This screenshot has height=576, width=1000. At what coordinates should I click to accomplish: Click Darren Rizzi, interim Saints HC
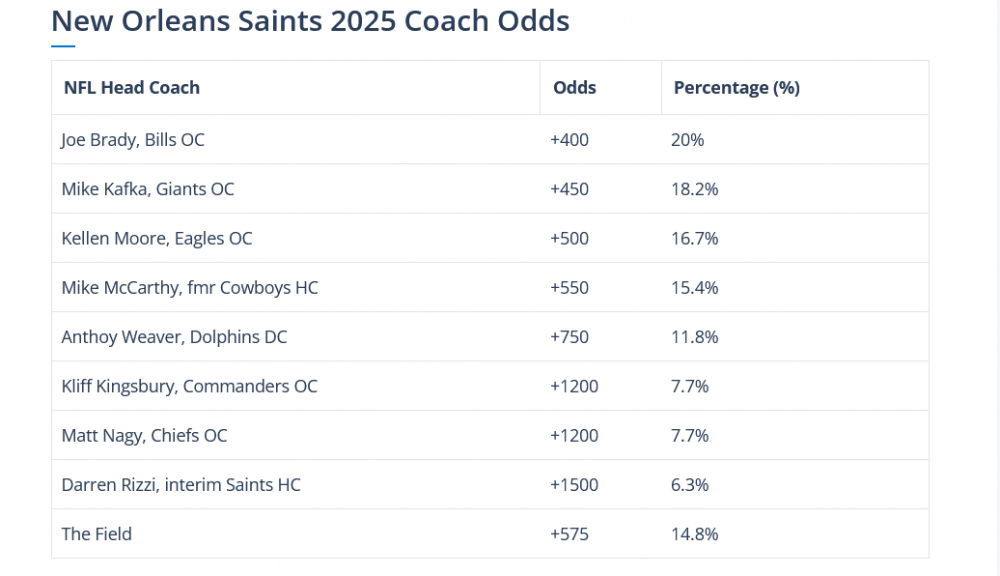pyautogui.click(x=181, y=485)
